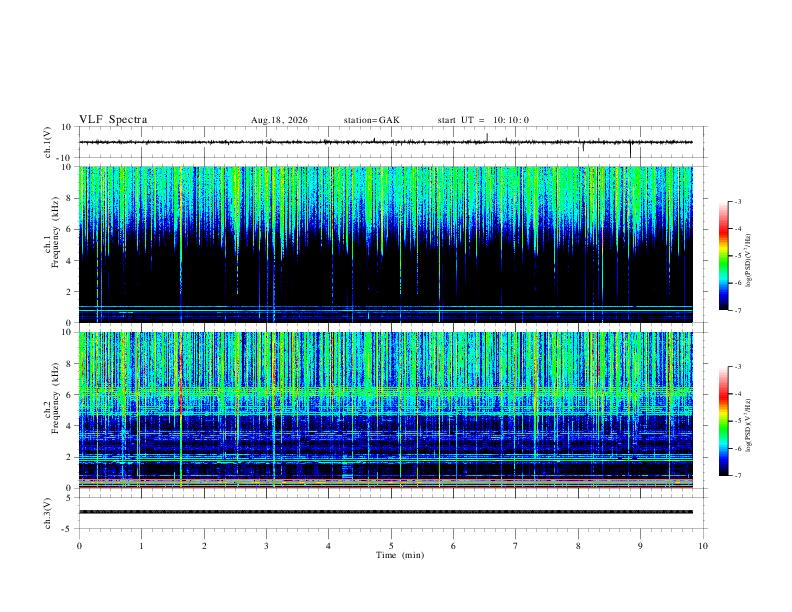Select the start UT 10:10:0 text
Screen dimensions: 792x612
point(483,120)
